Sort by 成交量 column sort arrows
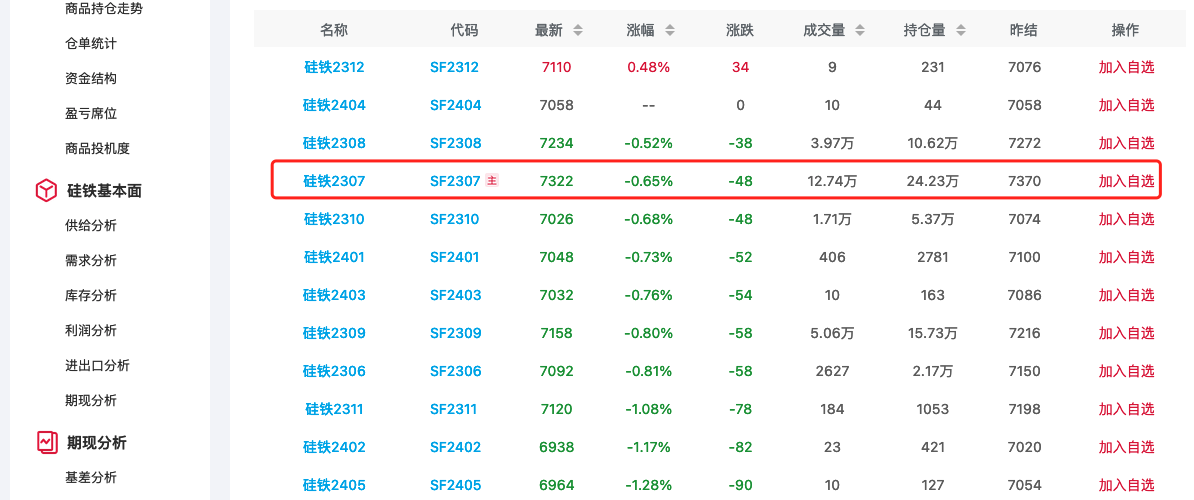The width and height of the screenshot is (1194, 500). (860, 30)
